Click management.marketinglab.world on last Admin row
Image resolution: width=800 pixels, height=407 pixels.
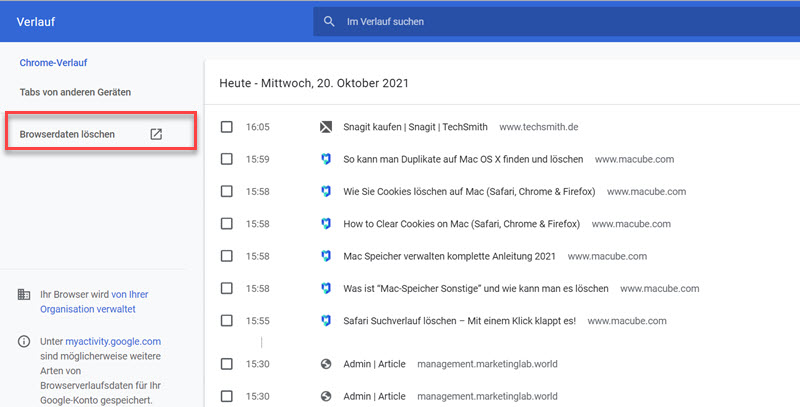[487, 396]
